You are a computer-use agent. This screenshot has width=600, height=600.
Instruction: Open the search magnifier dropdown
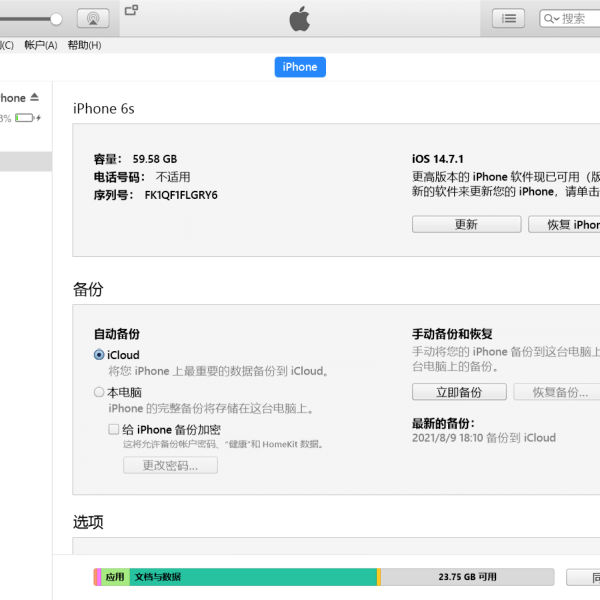[x=551, y=18]
